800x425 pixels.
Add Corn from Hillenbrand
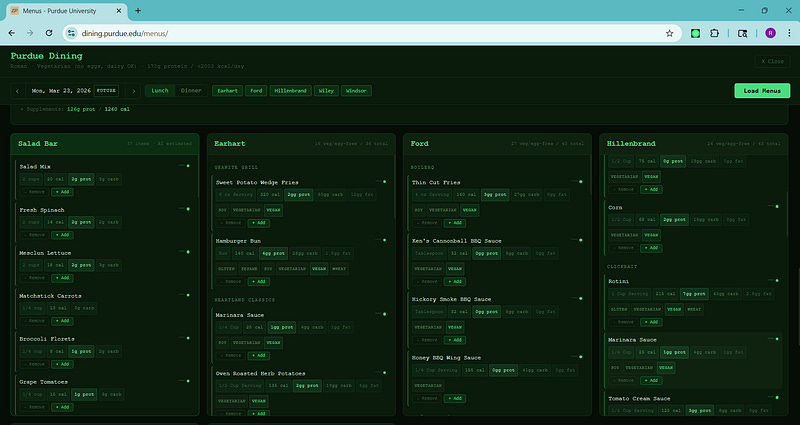[x=651, y=248]
